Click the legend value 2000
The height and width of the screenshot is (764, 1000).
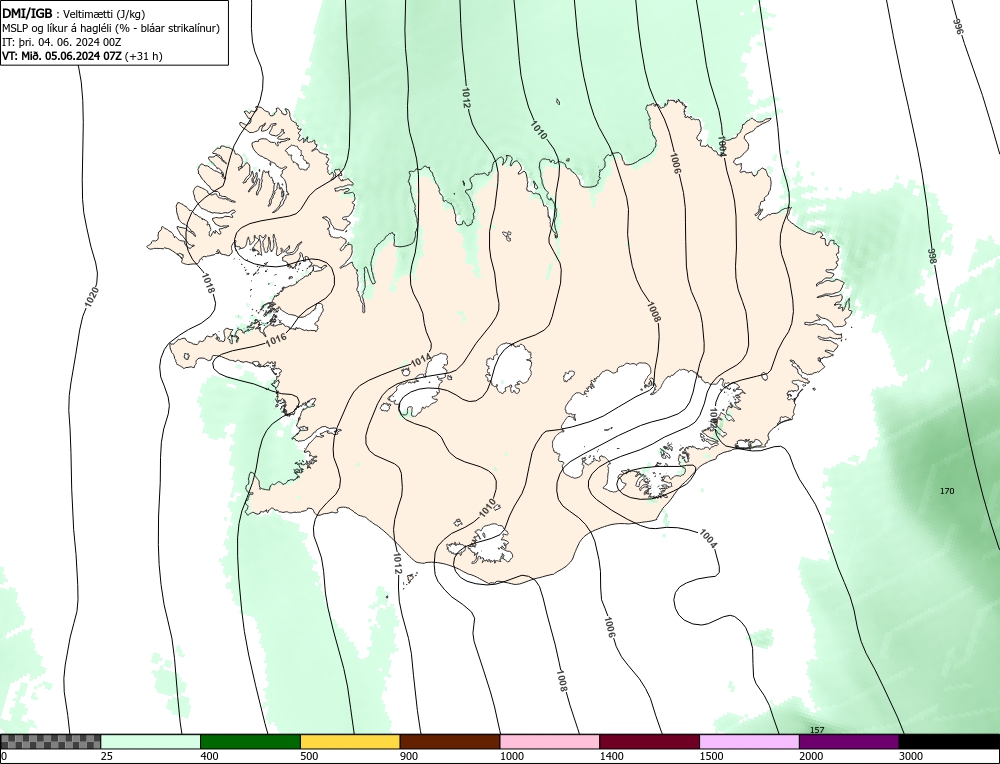811,756
